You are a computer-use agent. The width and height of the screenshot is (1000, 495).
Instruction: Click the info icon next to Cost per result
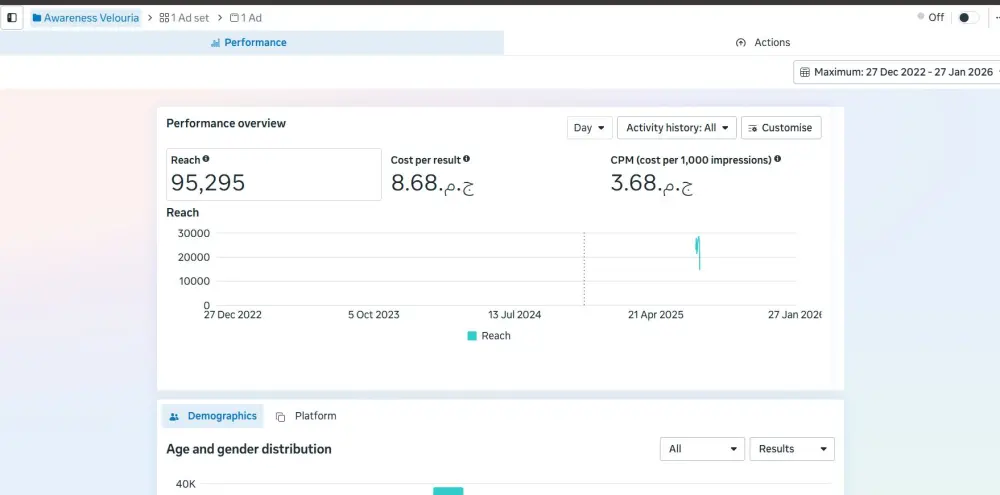pos(467,159)
